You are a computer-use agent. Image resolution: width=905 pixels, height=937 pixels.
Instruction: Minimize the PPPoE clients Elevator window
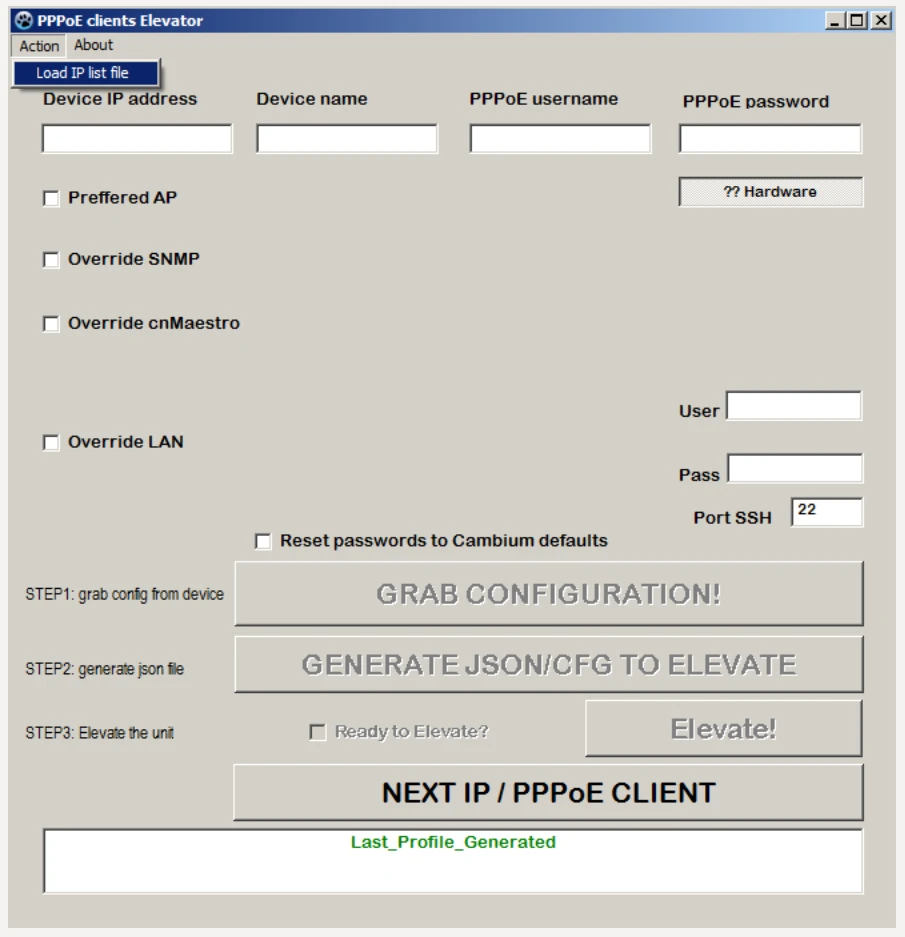837,21
